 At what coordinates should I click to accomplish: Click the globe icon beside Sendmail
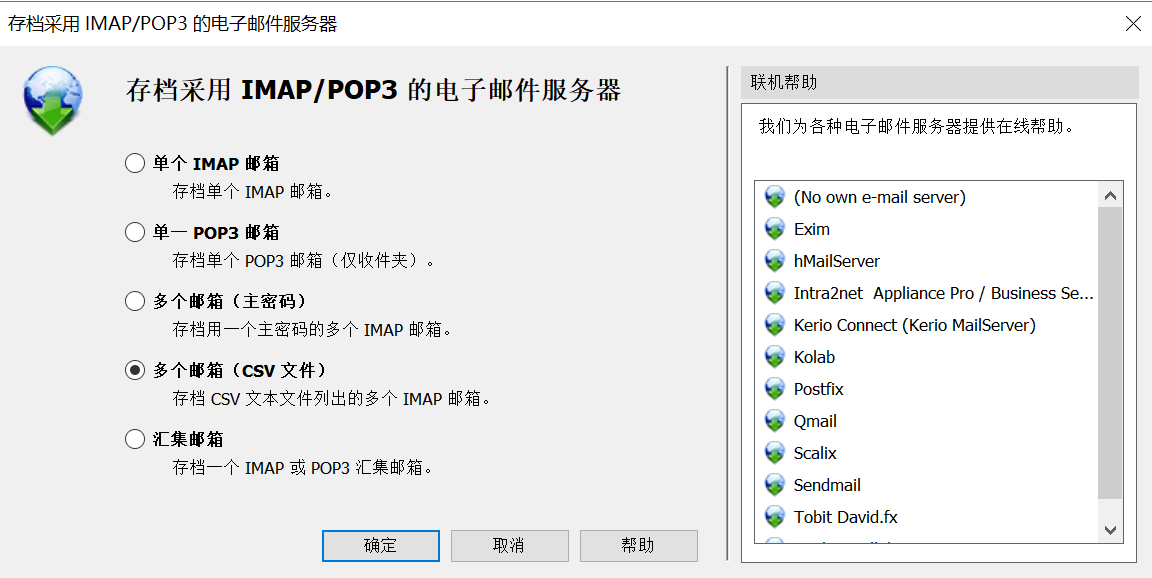tap(774, 485)
